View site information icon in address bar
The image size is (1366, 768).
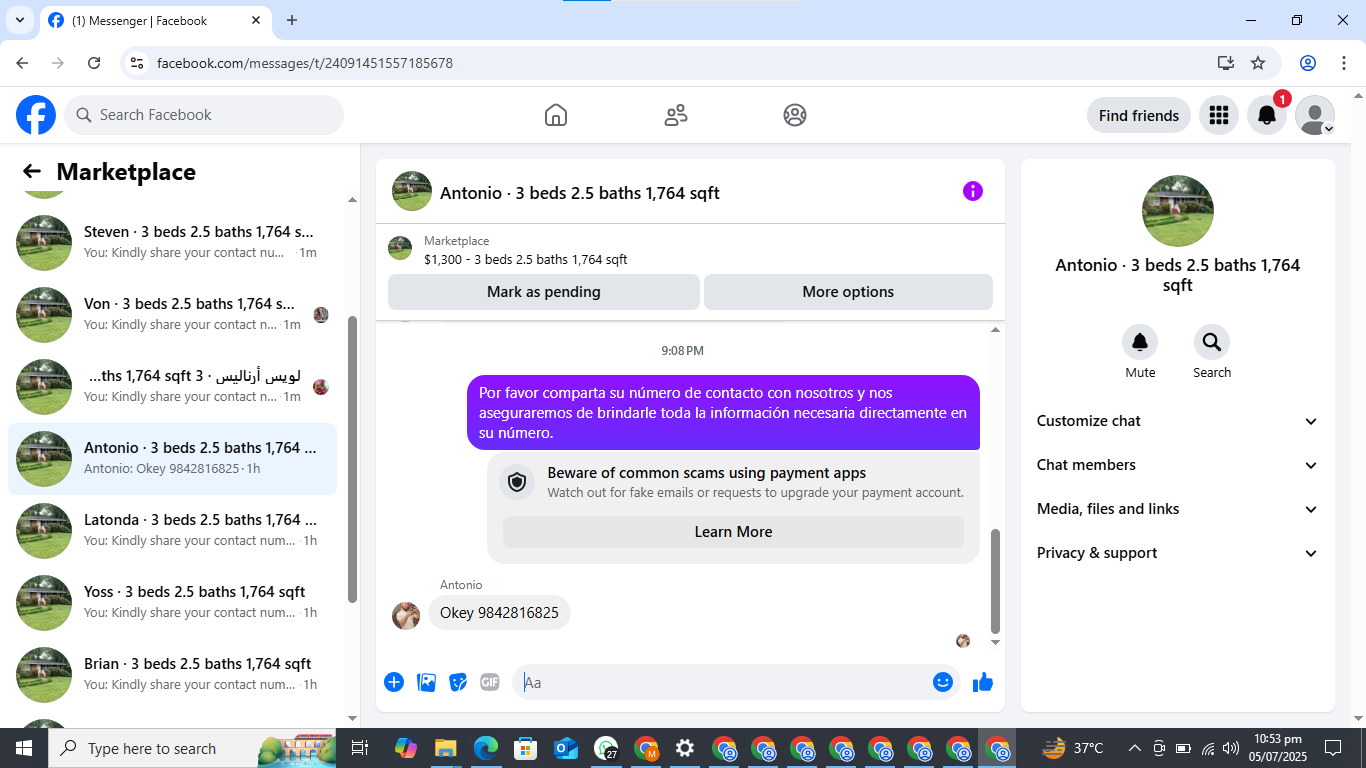[x=138, y=63]
